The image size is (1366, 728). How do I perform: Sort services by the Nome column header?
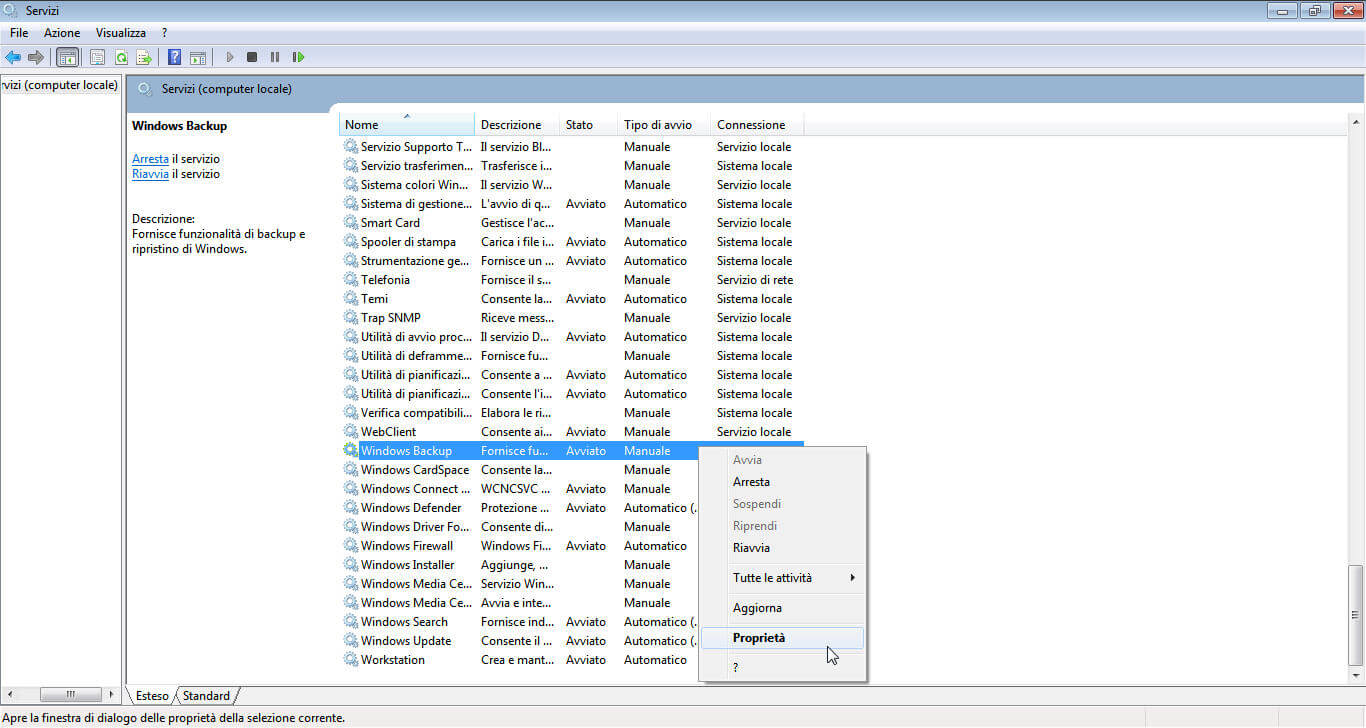tap(407, 125)
